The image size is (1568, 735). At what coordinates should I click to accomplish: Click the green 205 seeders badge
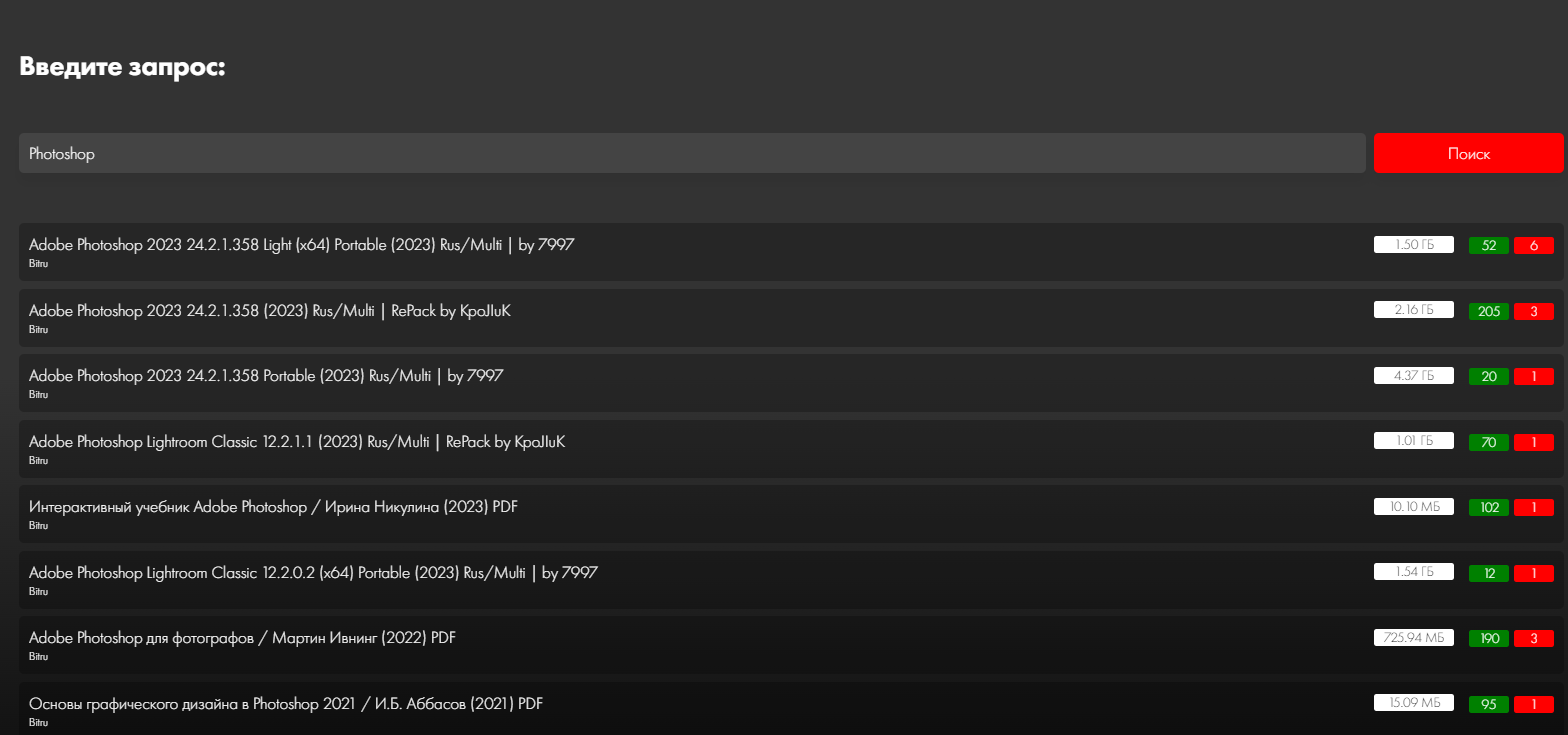(x=1489, y=311)
